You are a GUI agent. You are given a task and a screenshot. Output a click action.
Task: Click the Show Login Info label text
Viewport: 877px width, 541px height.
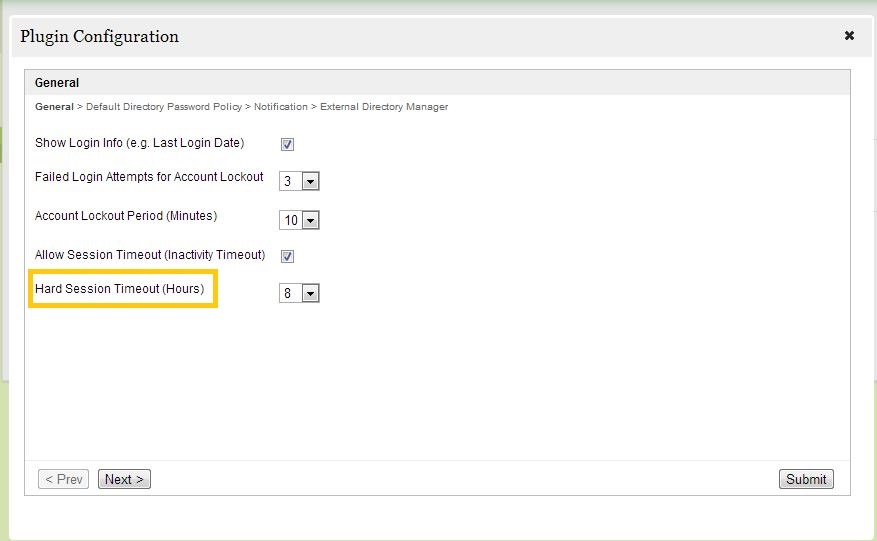[139, 143]
